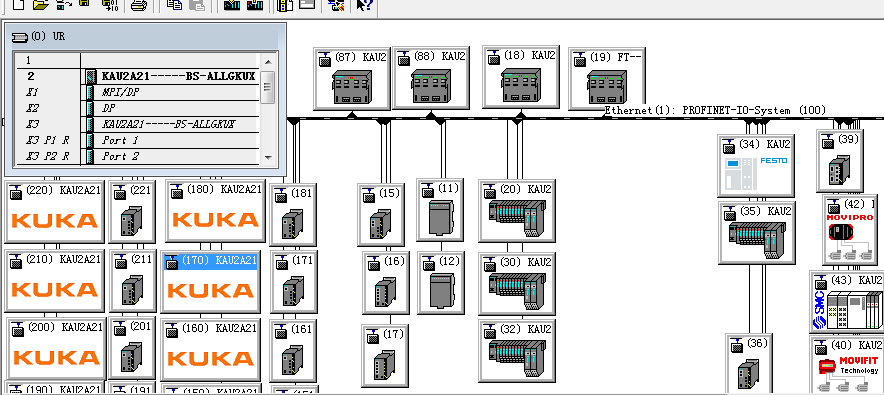Click the Ethernet(1) PROFINET-IO-System label
Screen dimensions: 884x395
(715, 110)
